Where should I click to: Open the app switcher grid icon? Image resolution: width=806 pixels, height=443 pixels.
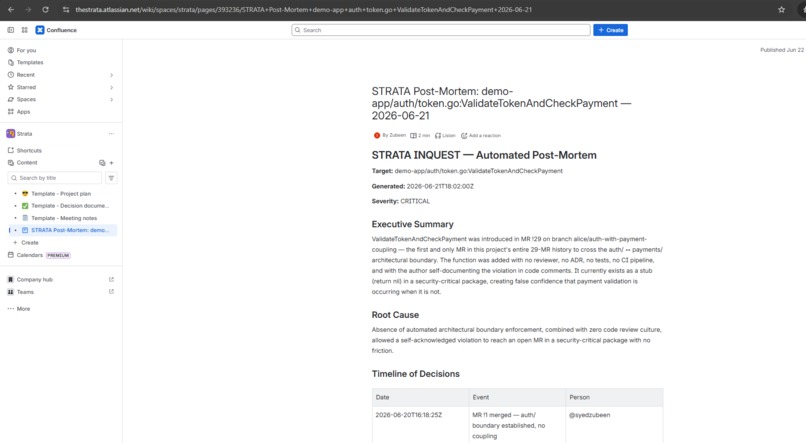click(24, 30)
